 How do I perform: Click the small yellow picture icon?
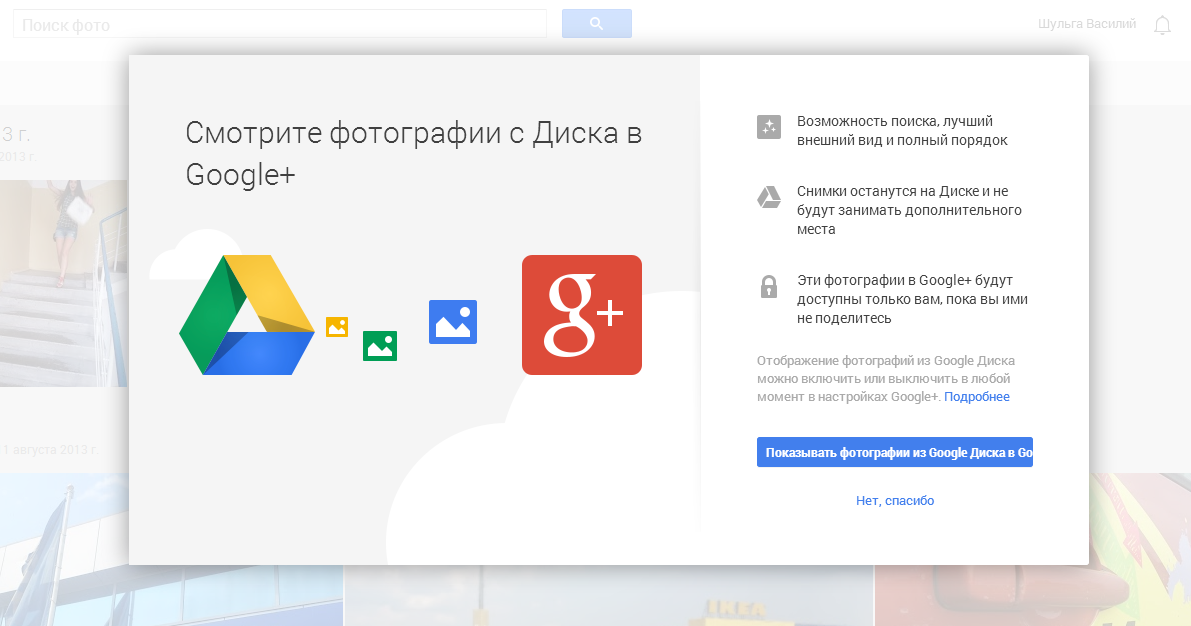336,327
